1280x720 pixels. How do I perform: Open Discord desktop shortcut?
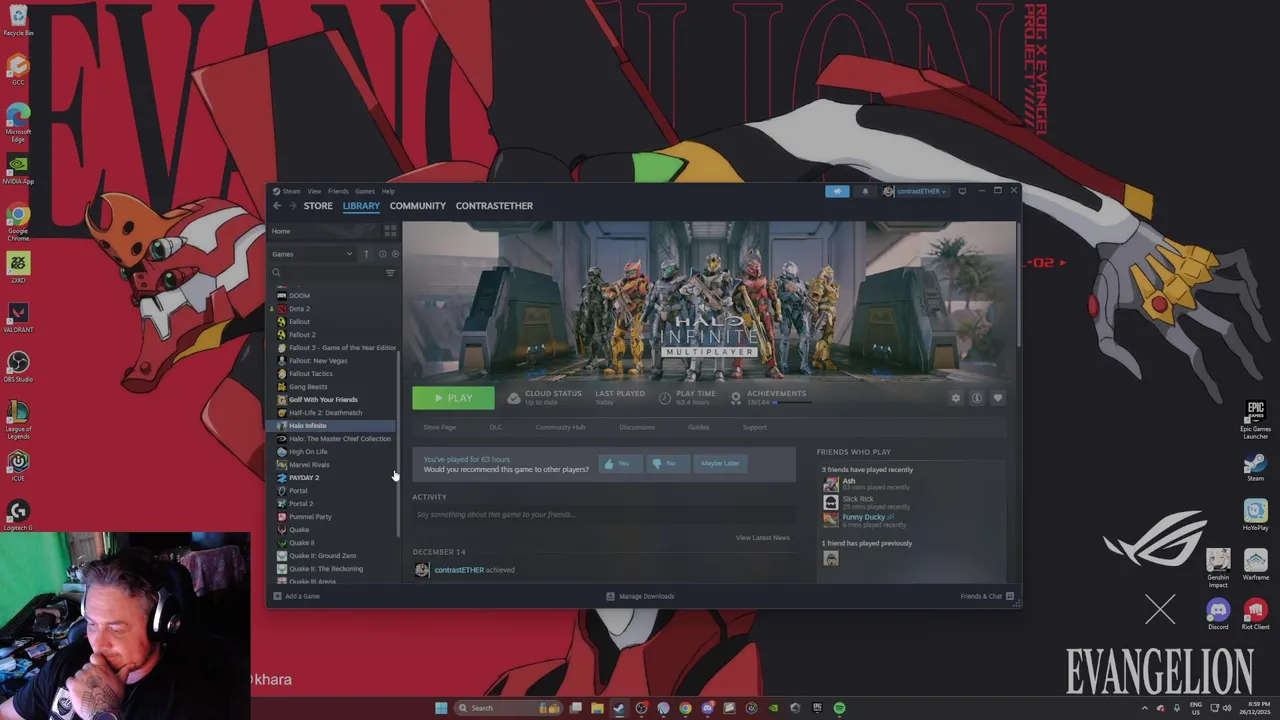(1218, 613)
